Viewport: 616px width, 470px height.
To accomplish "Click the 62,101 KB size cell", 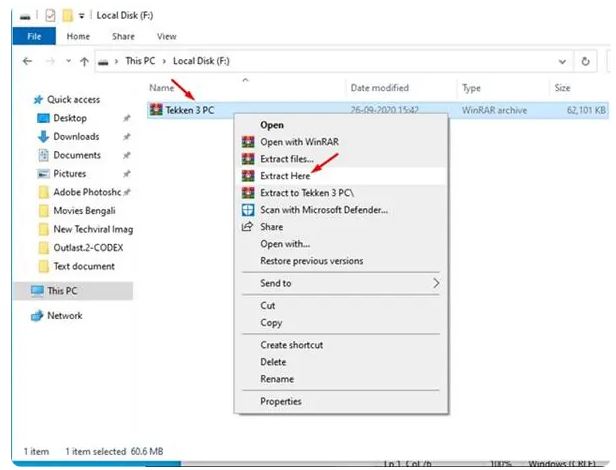I will (586, 110).
